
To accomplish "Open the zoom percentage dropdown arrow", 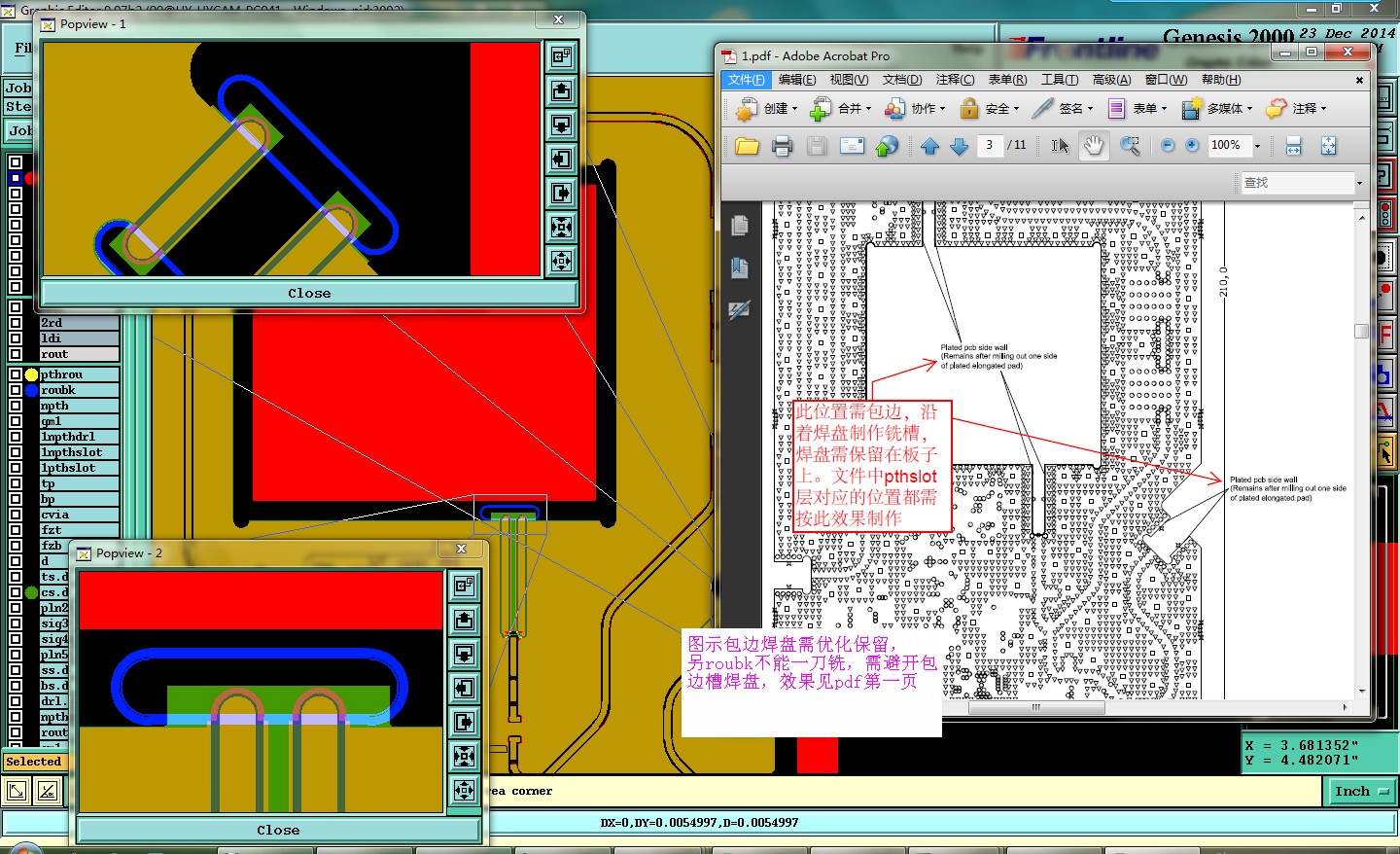I will click(x=1257, y=146).
